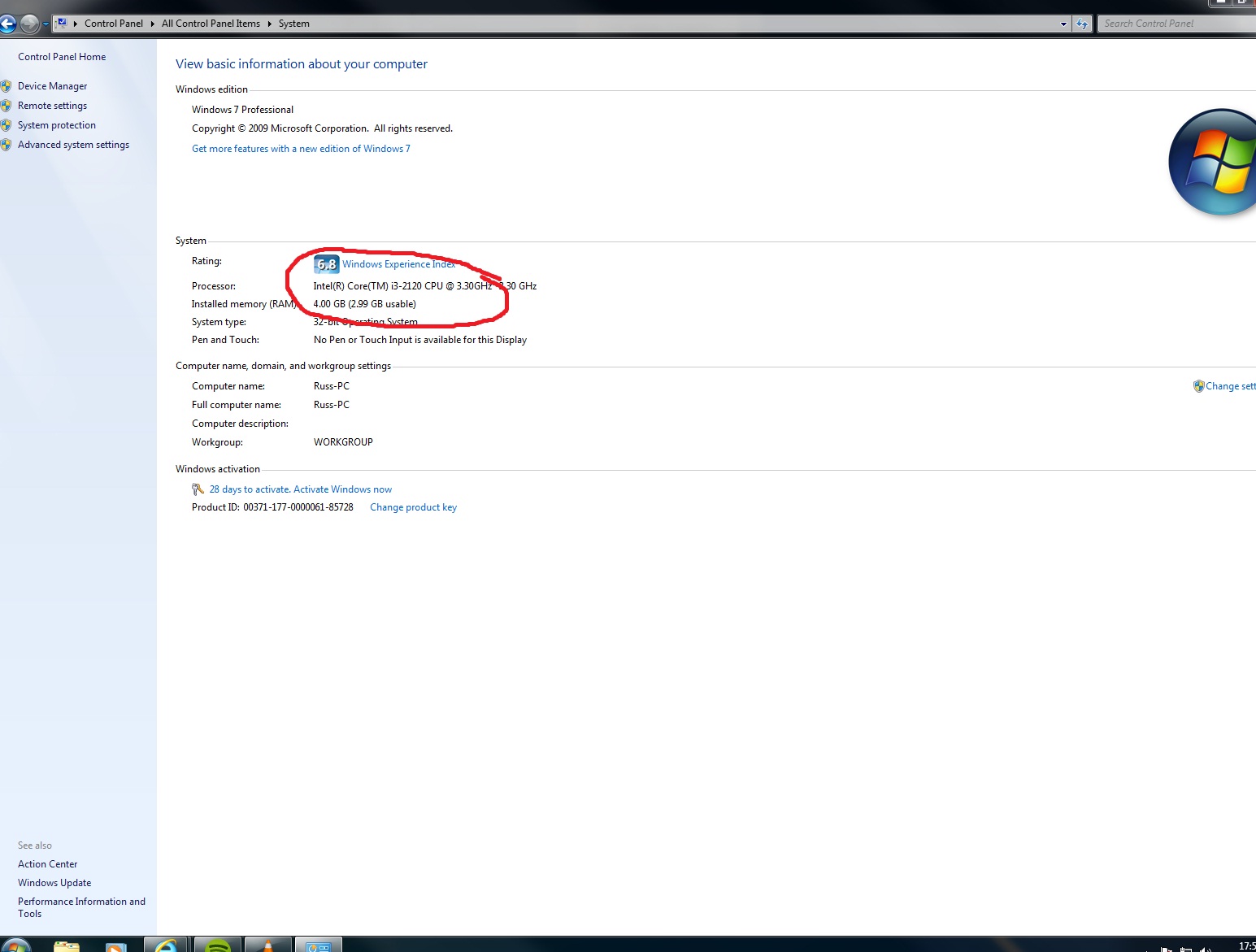Open Remote settings
Image resolution: width=1256 pixels, height=952 pixels.
pos(52,106)
